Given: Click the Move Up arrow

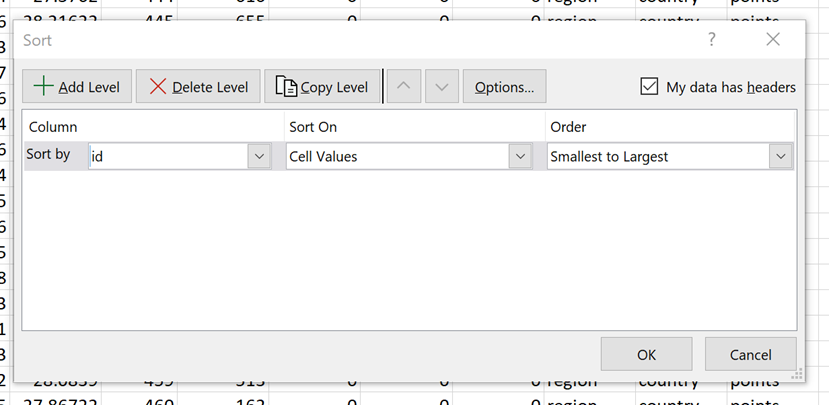Looking at the screenshot, I should tap(403, 87).
